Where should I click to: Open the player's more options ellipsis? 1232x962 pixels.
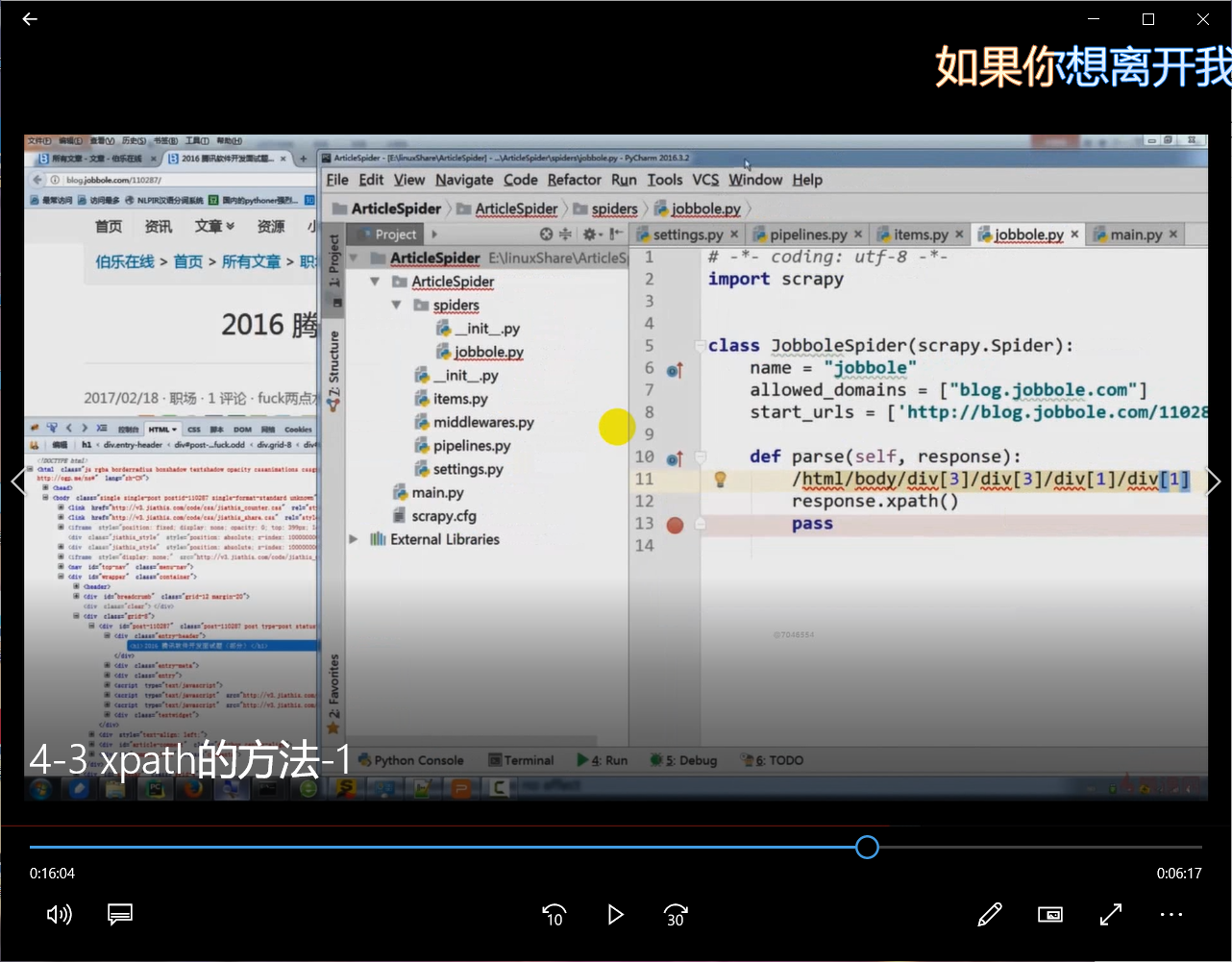click(1171, 914)
